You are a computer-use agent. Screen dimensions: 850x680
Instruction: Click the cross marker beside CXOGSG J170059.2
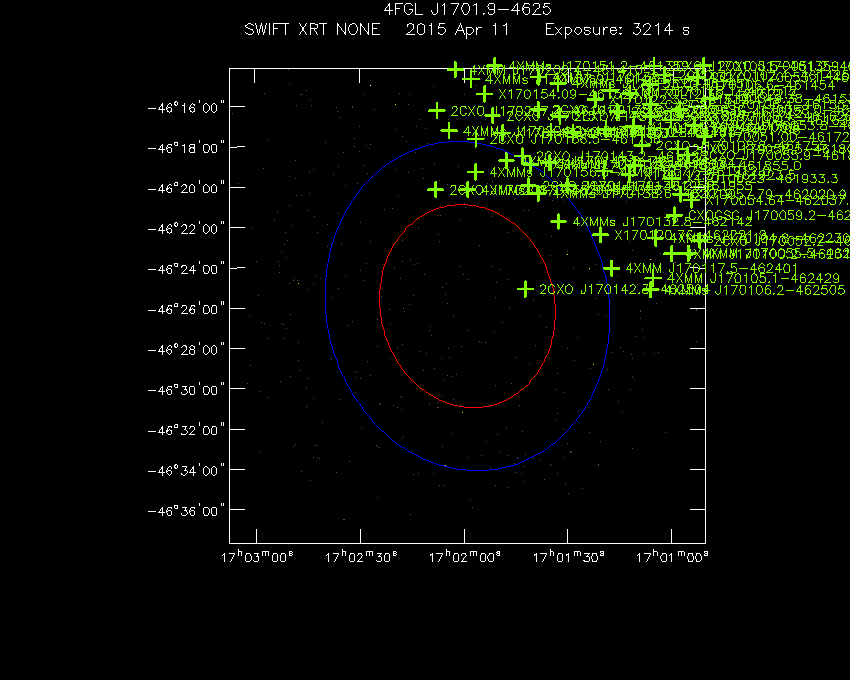tap(674, 215)
